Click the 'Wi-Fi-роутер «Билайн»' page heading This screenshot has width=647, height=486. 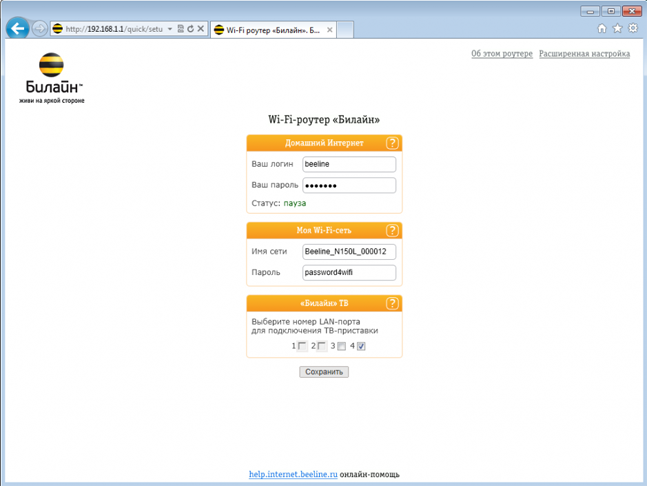click(x=324, y=120)
